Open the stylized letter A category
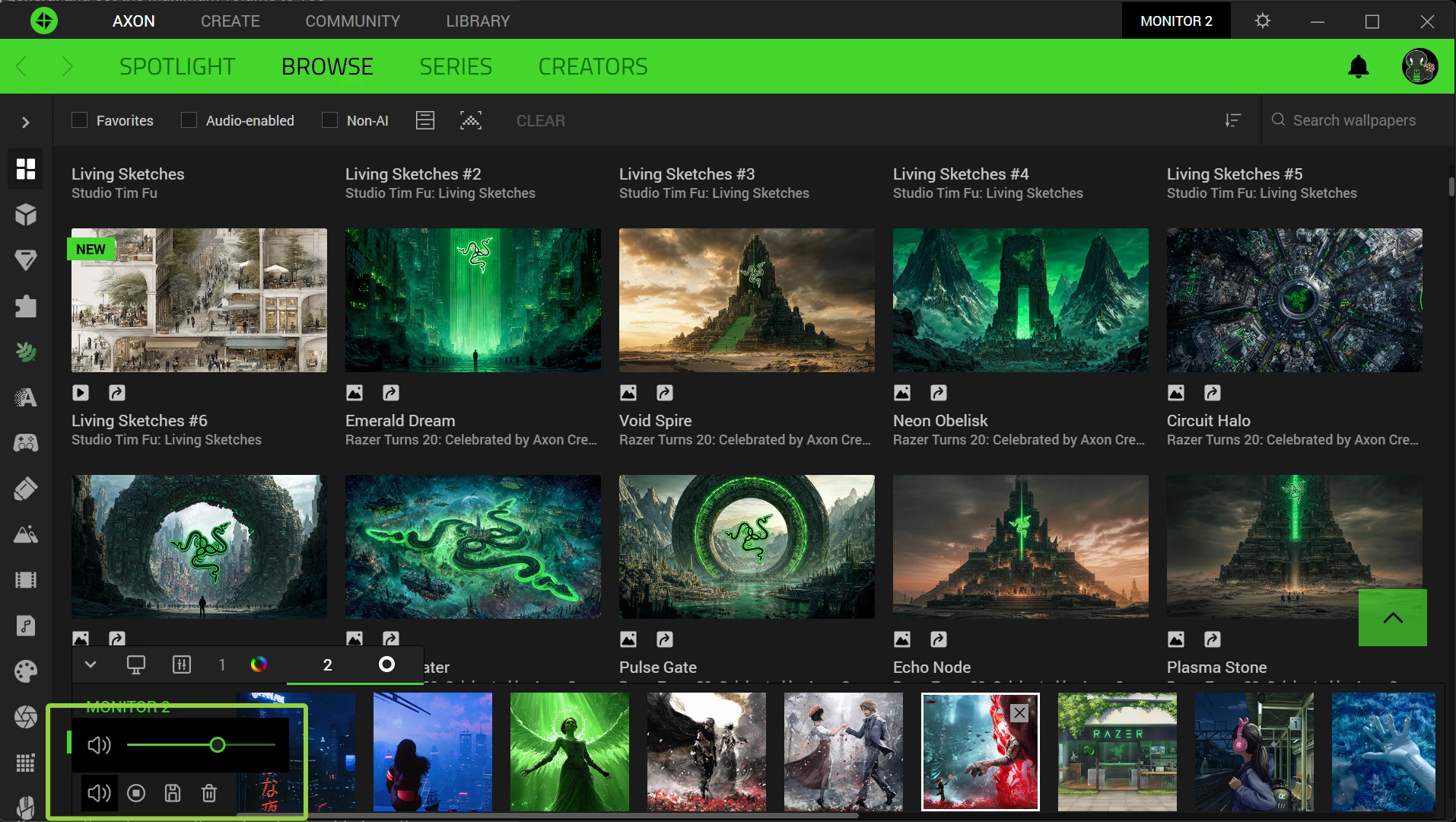1456x822 pixels. (26, 397)
